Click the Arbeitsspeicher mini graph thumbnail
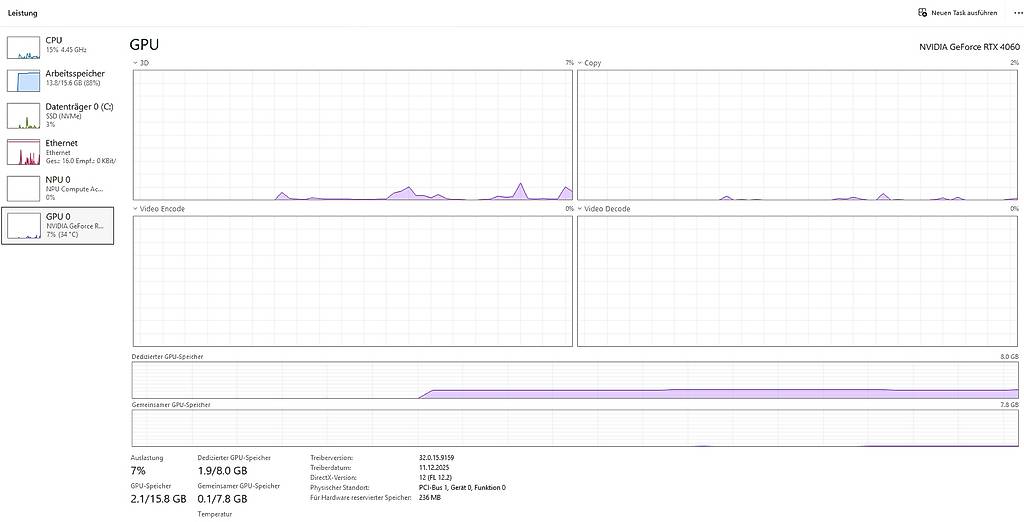This screenshot has width=1024, height=522. click(24, 80)
